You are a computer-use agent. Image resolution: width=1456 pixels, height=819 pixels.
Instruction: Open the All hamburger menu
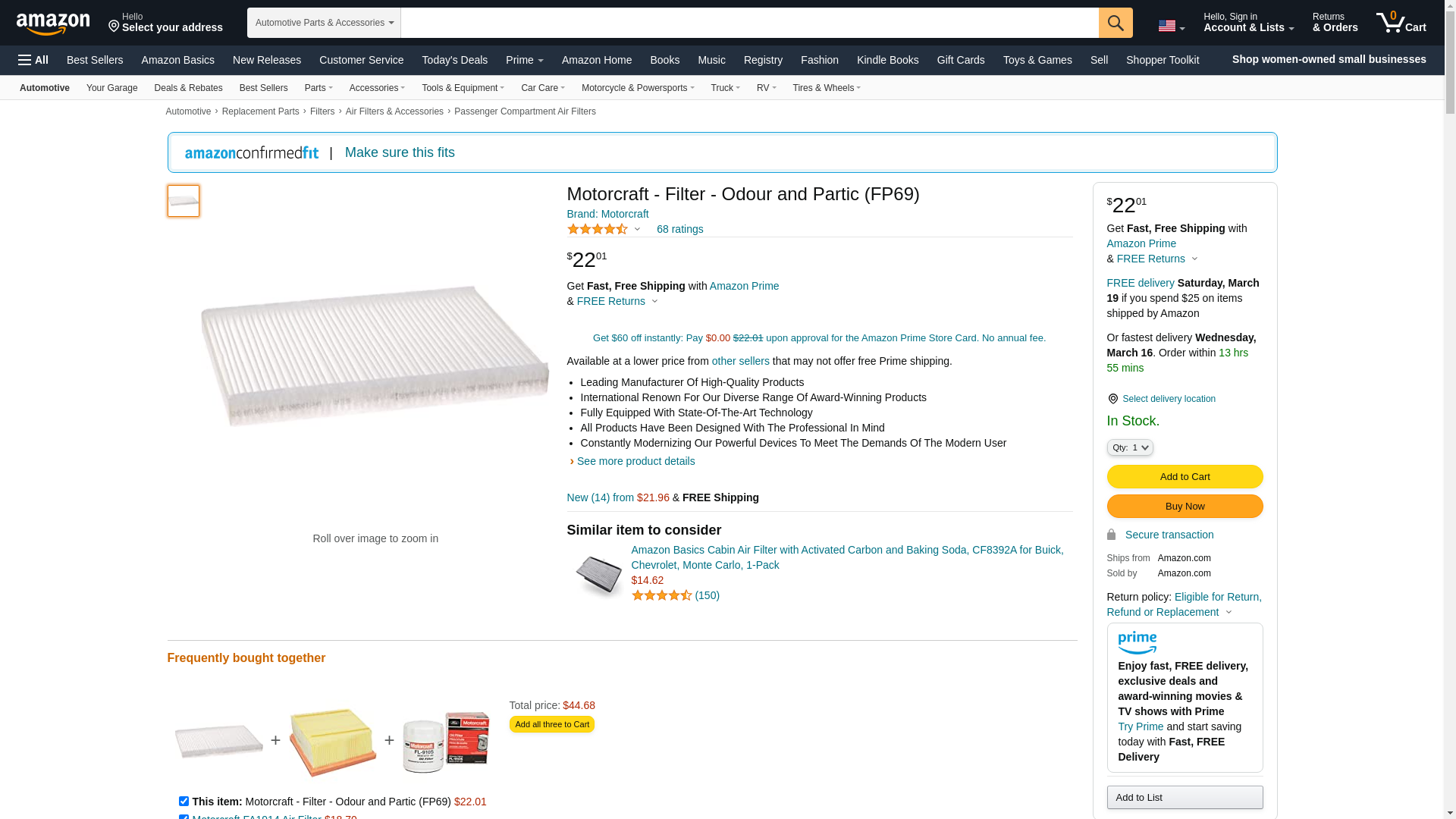[x=33, y=60]
